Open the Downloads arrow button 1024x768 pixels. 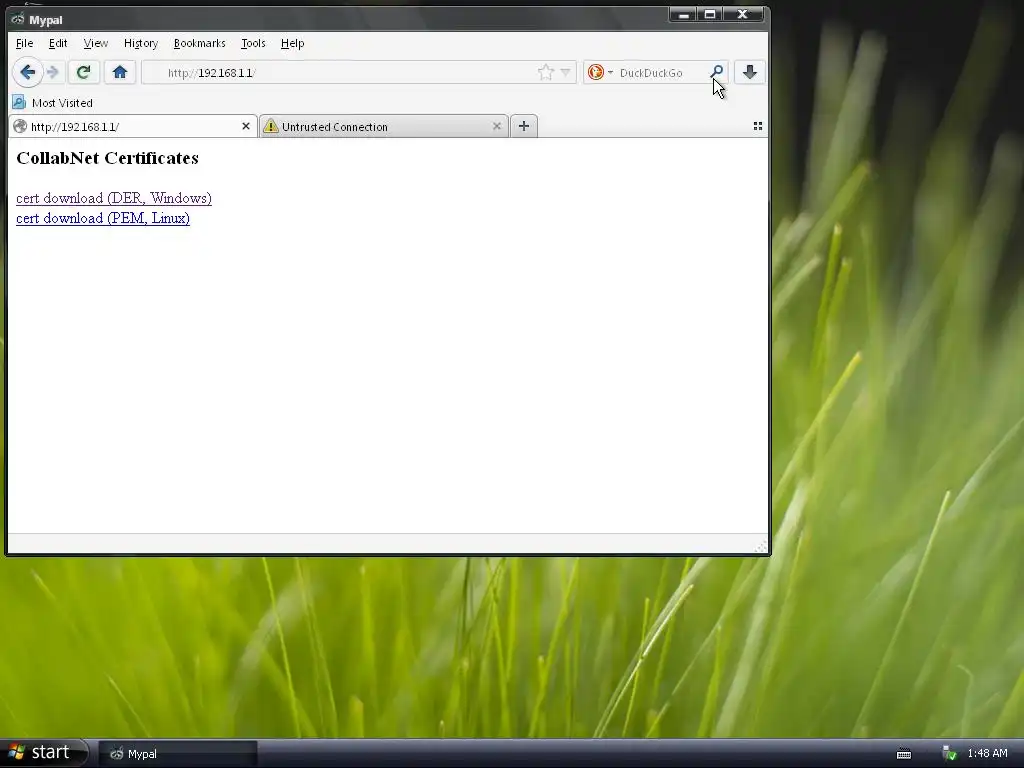pyautogui.click(x=750, y=72)
